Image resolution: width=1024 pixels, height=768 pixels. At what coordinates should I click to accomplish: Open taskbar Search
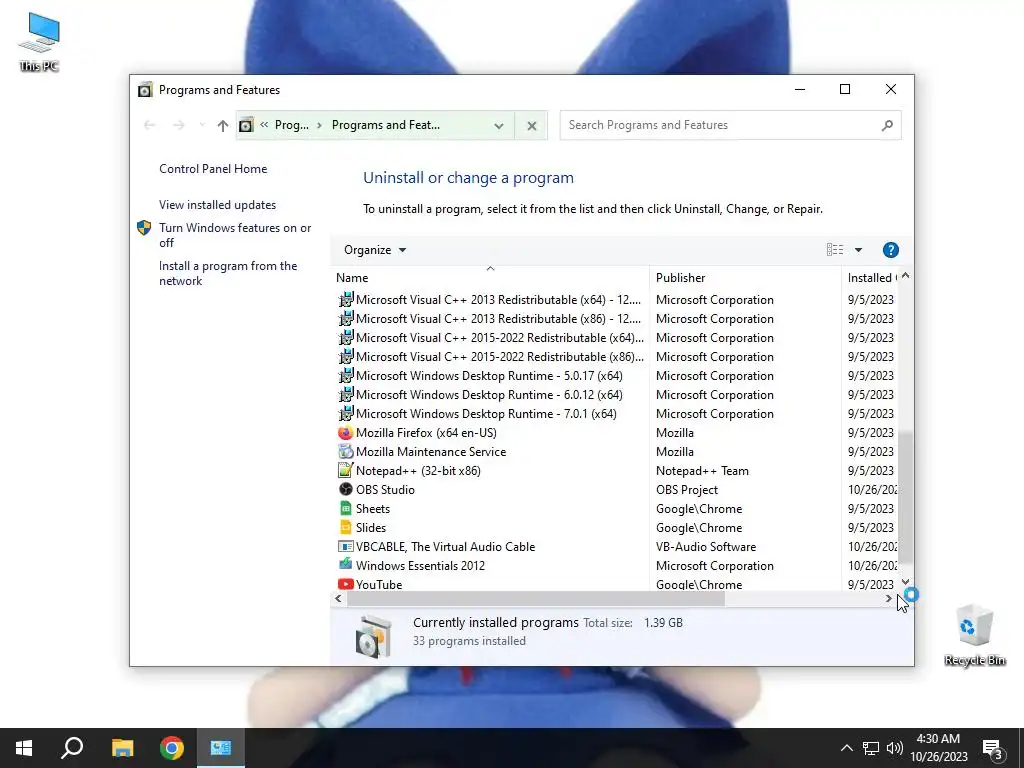pyautogui.click(x=72, y=748)
